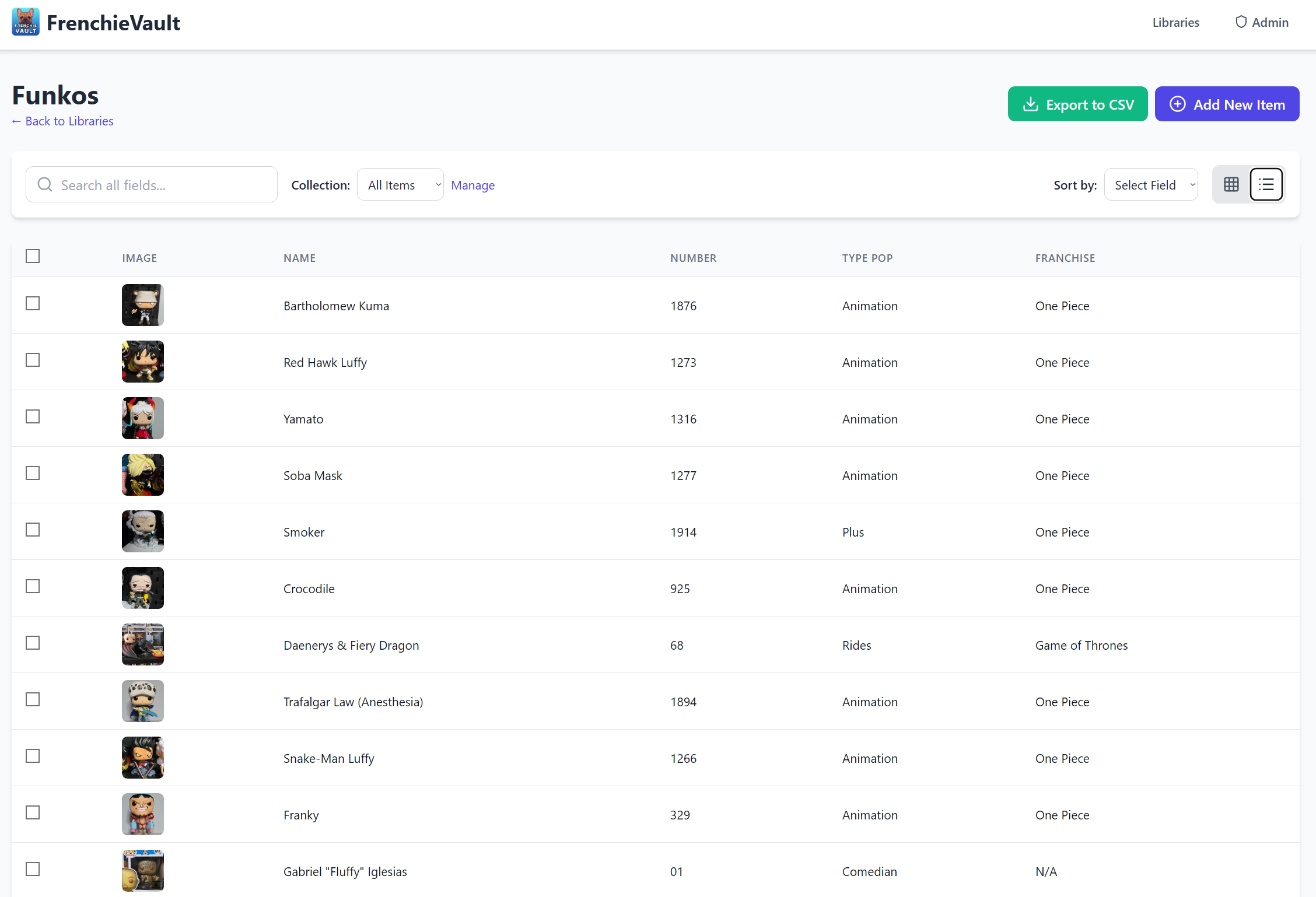Open the Collection All Items dropdown
The image size is (1316, 897).
point(400,185)
